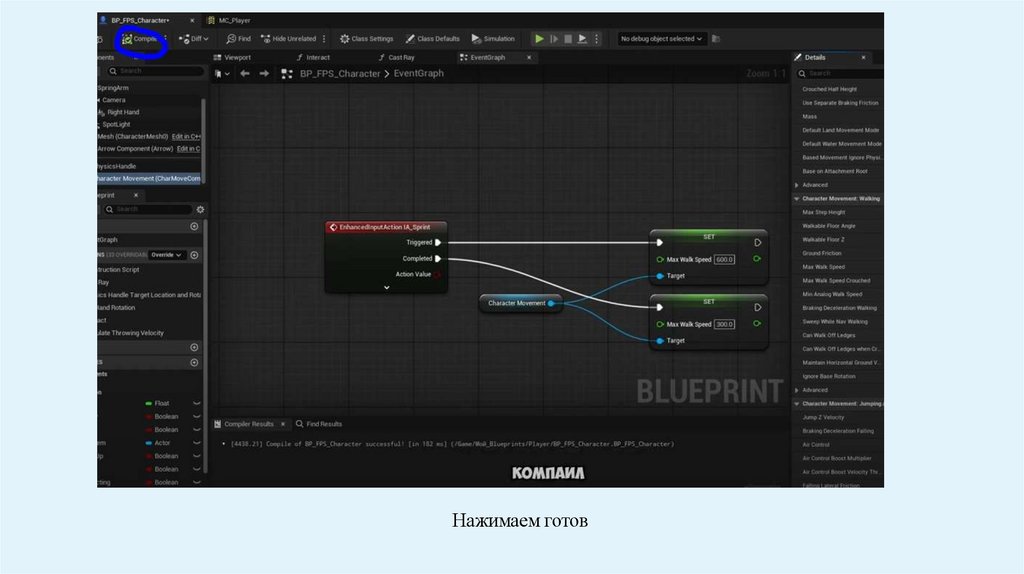The height and width of the screenshot is (574, 1024).
Task: Click the Frame Skip (step) button
Action: [x=554, y=39]
